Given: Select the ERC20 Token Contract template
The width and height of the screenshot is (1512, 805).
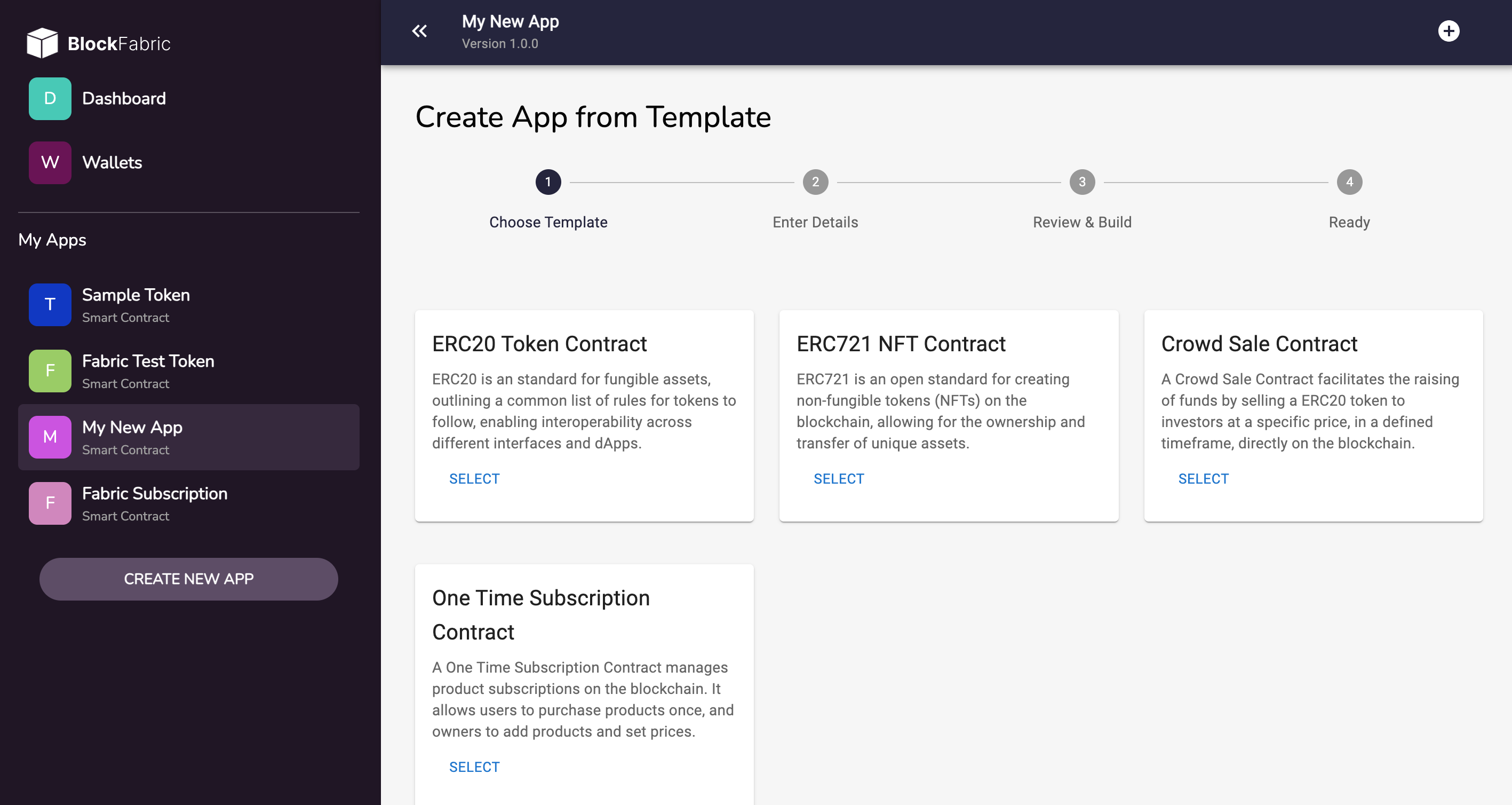Looking at the screenshot, I should 474,478.
